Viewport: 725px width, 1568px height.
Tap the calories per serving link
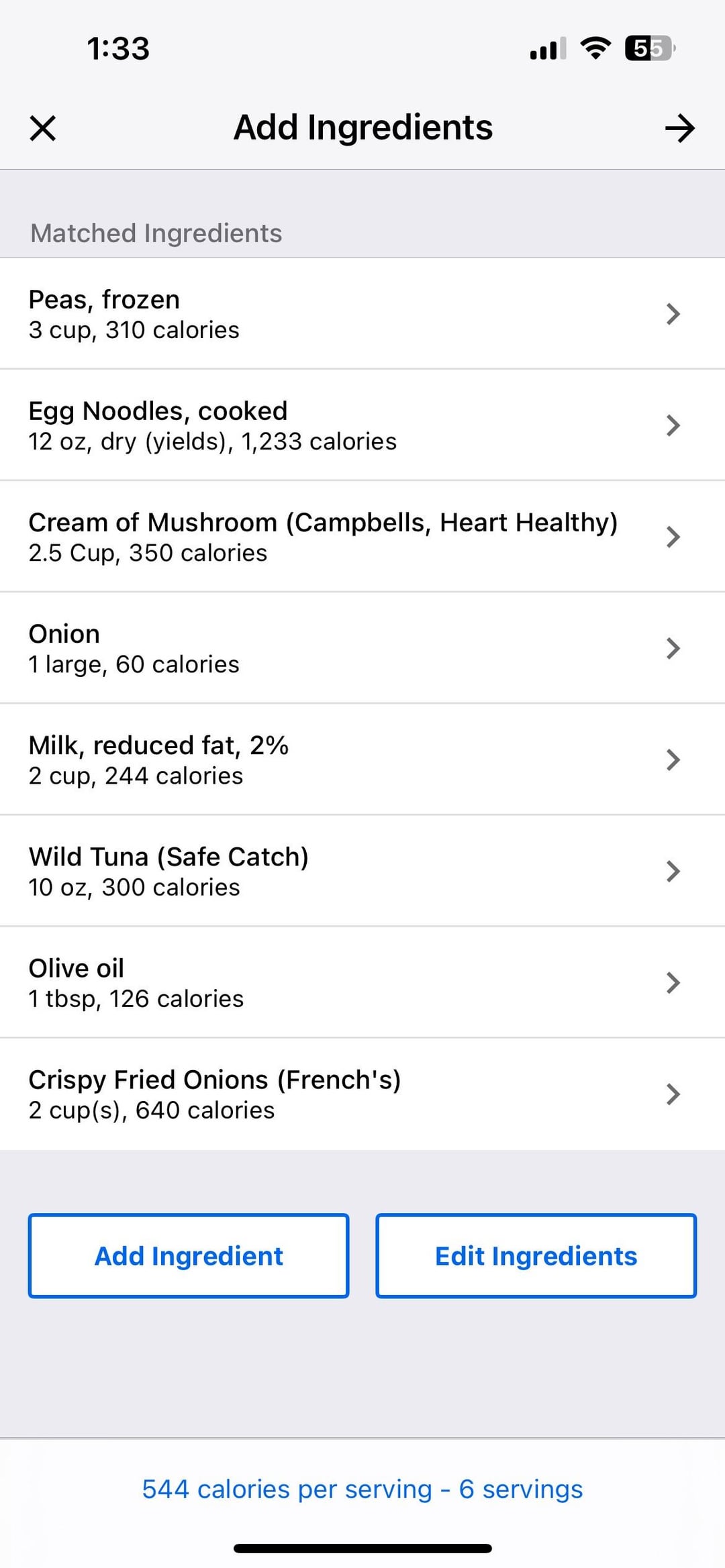(362, 1489)
